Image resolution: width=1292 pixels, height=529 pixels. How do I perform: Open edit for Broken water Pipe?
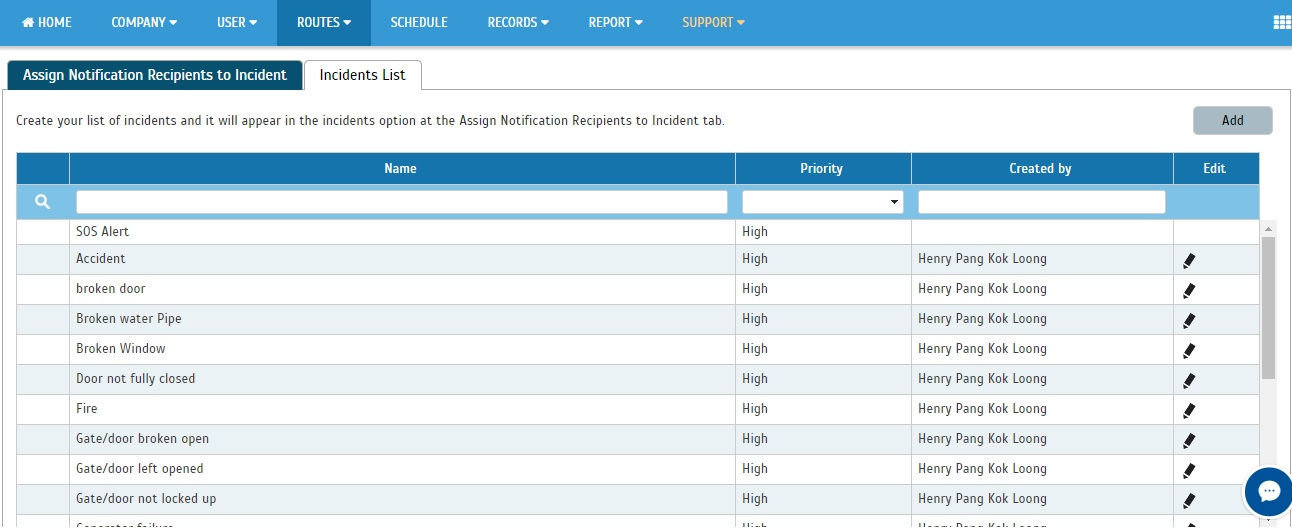point(1189,320)
